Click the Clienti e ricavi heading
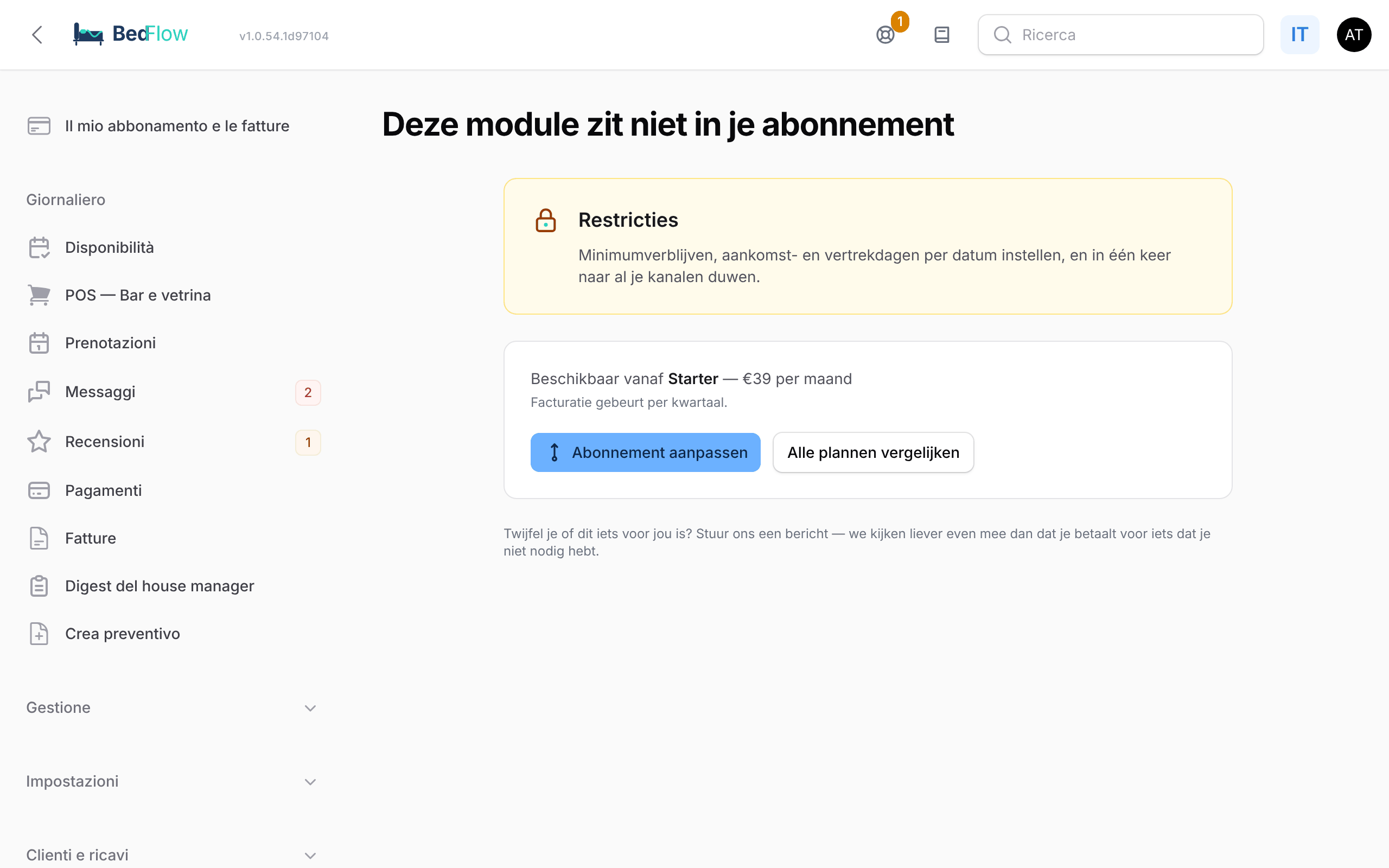 click(x=78, y=855)
